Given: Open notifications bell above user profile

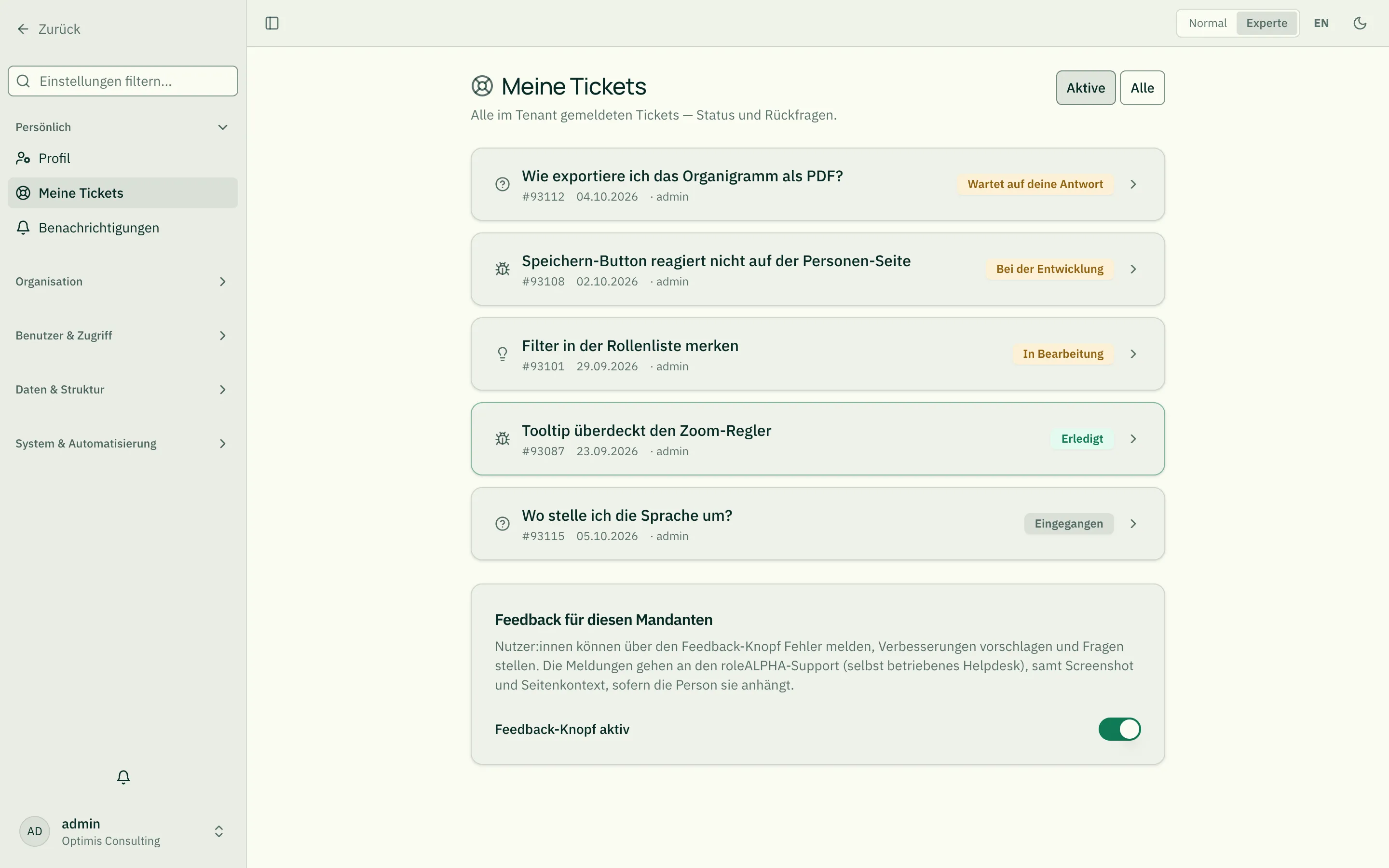Looking at the screenshot, I should pyautogui.click(x=123, y=777).
